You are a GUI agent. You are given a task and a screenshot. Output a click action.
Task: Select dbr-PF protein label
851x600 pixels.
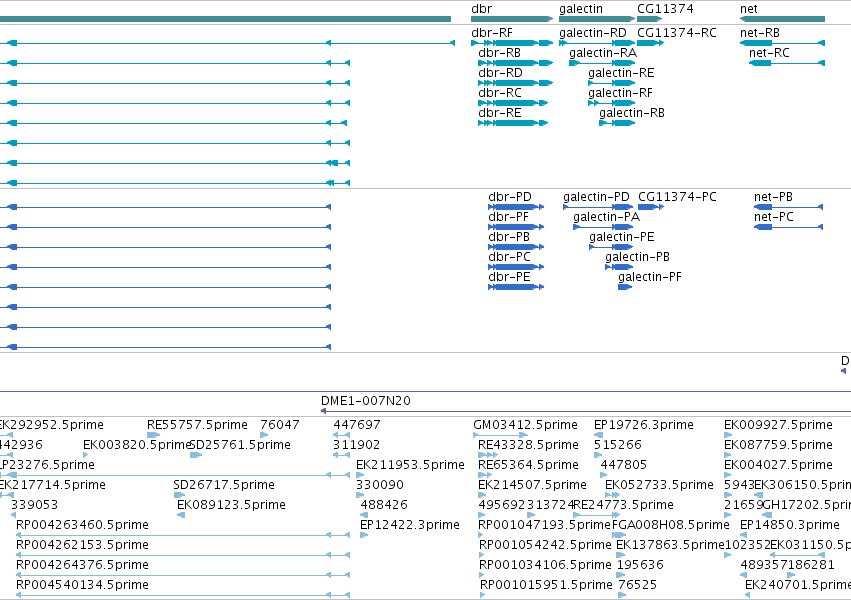pos(508,217)
